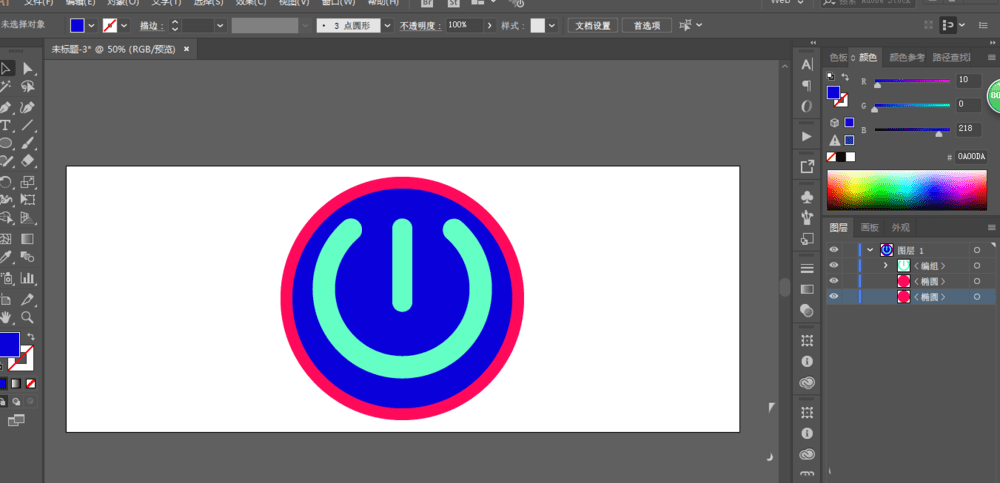
Task: Set fill to None in toolbox
Action: pyautogui.click(x=31, y=383)
